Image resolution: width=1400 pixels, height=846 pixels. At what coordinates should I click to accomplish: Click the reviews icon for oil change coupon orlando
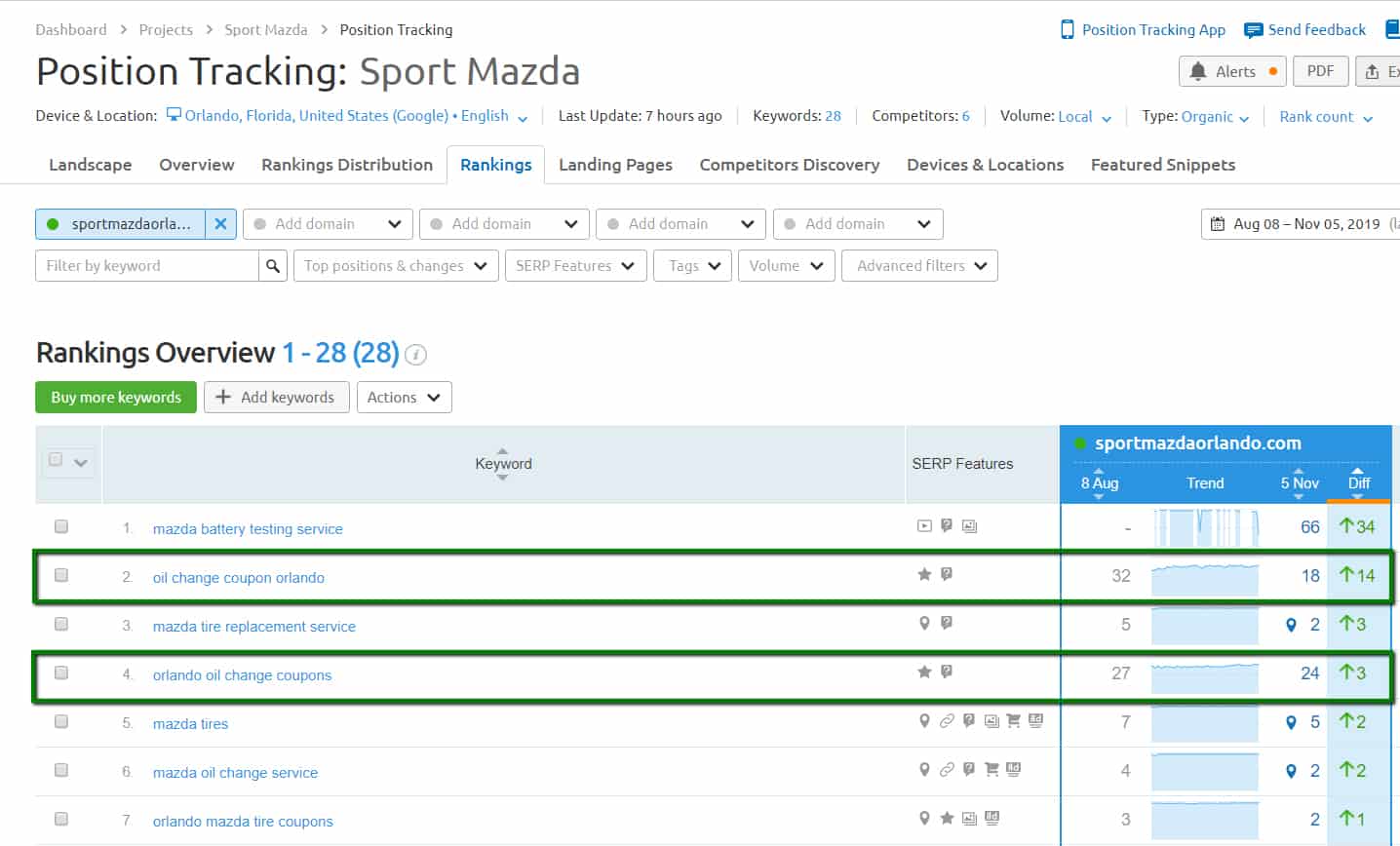point(947,575)
